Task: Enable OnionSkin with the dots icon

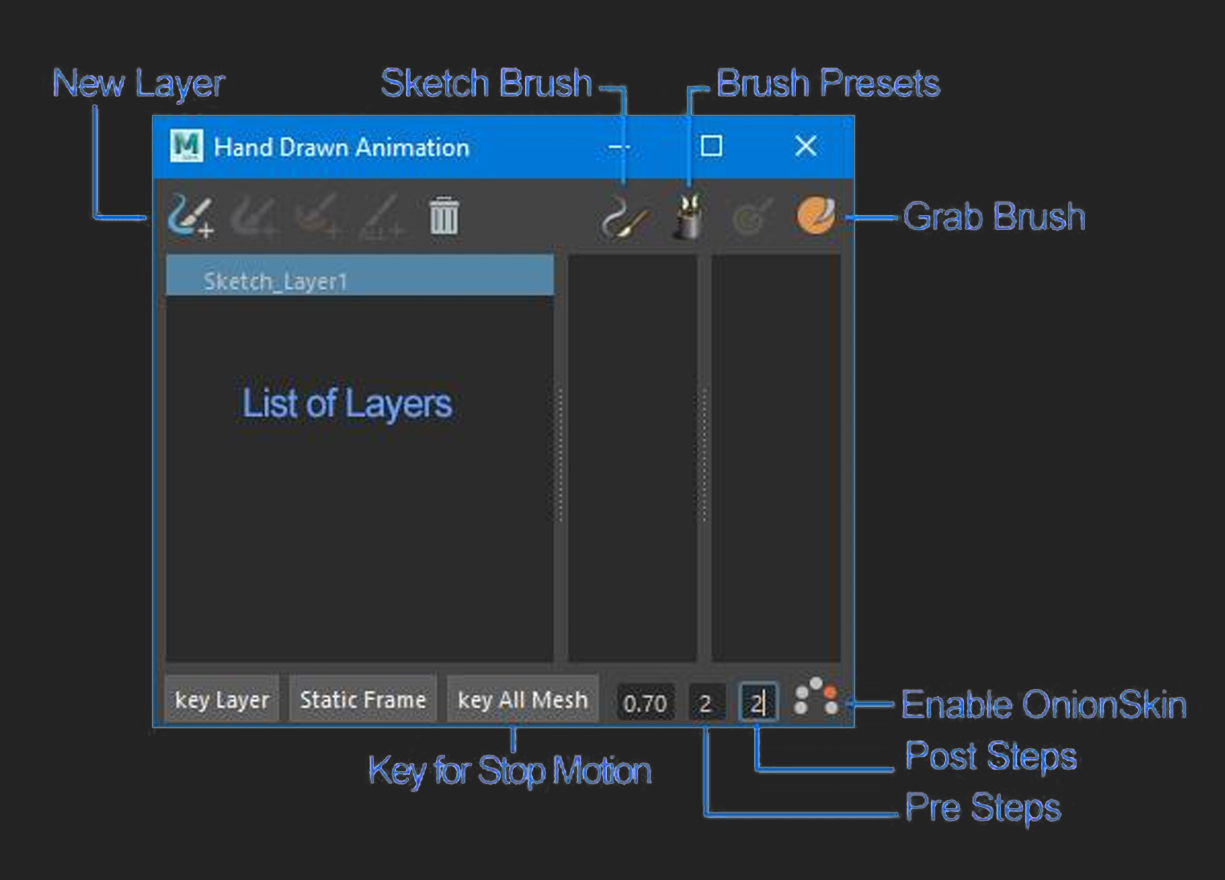Action: coord(815,697)
